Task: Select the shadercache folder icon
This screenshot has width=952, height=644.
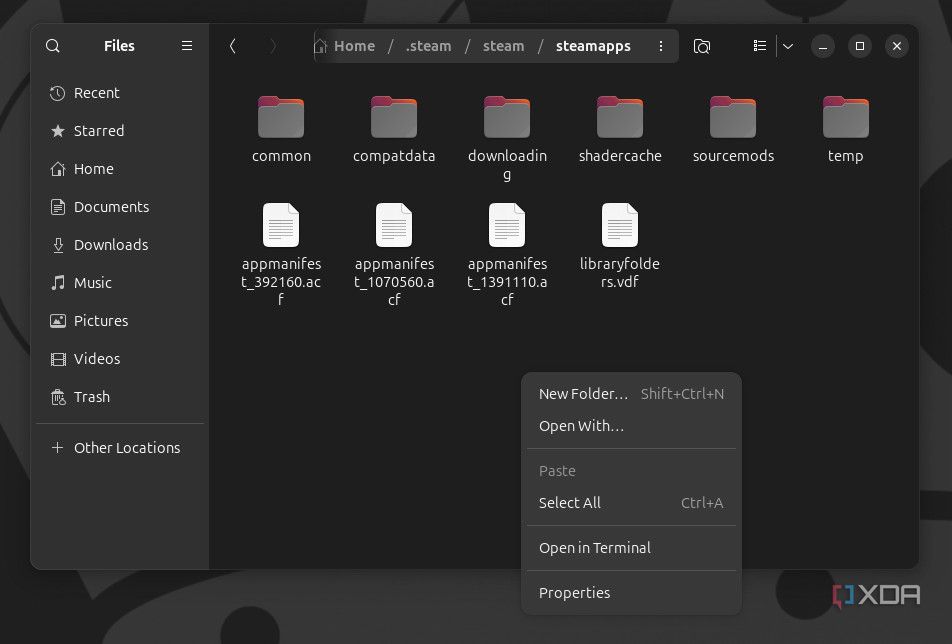Action: pyautogui.click(x=620, y=117)
